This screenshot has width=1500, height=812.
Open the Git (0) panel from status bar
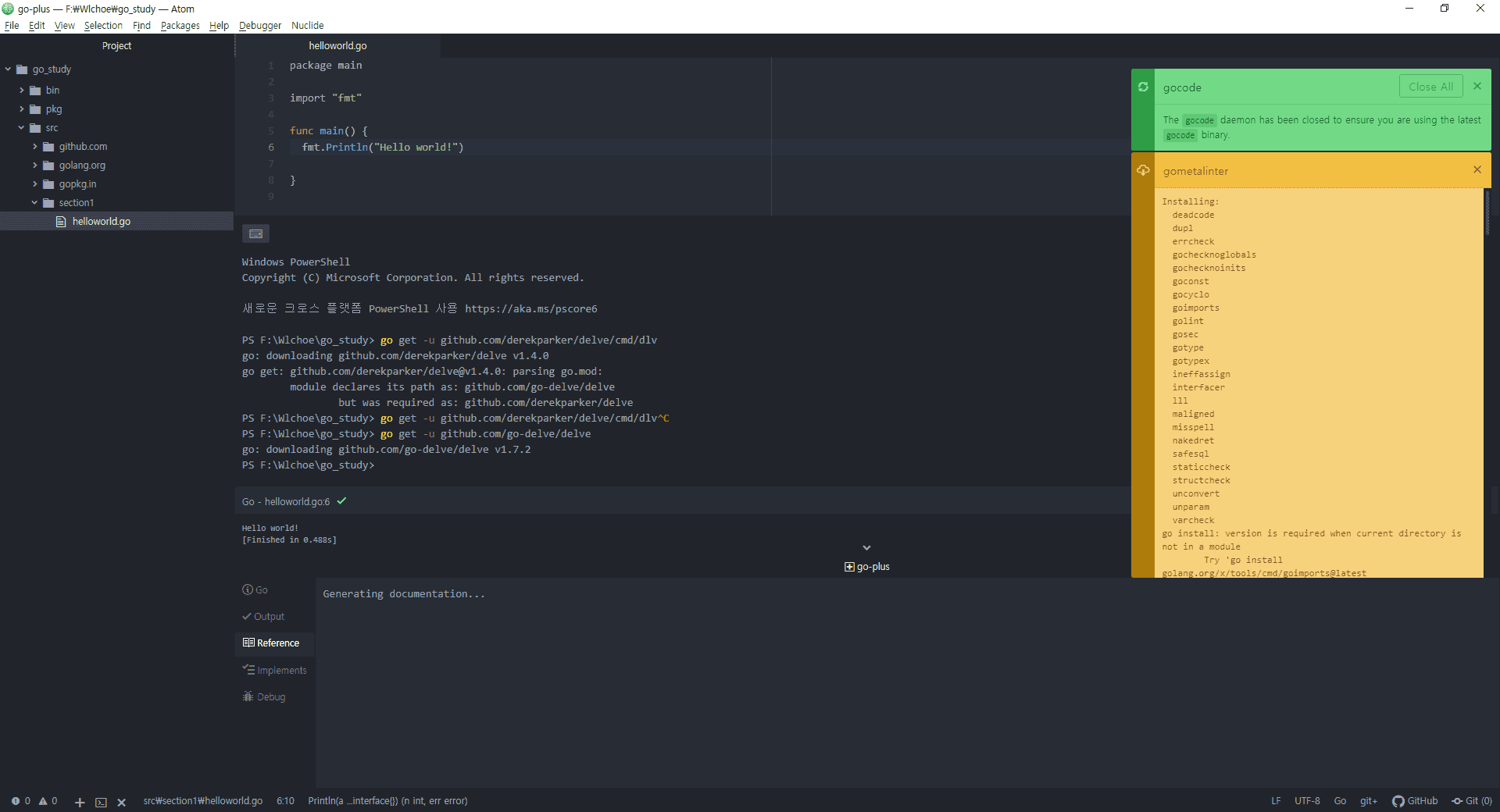pos(1472,801)
